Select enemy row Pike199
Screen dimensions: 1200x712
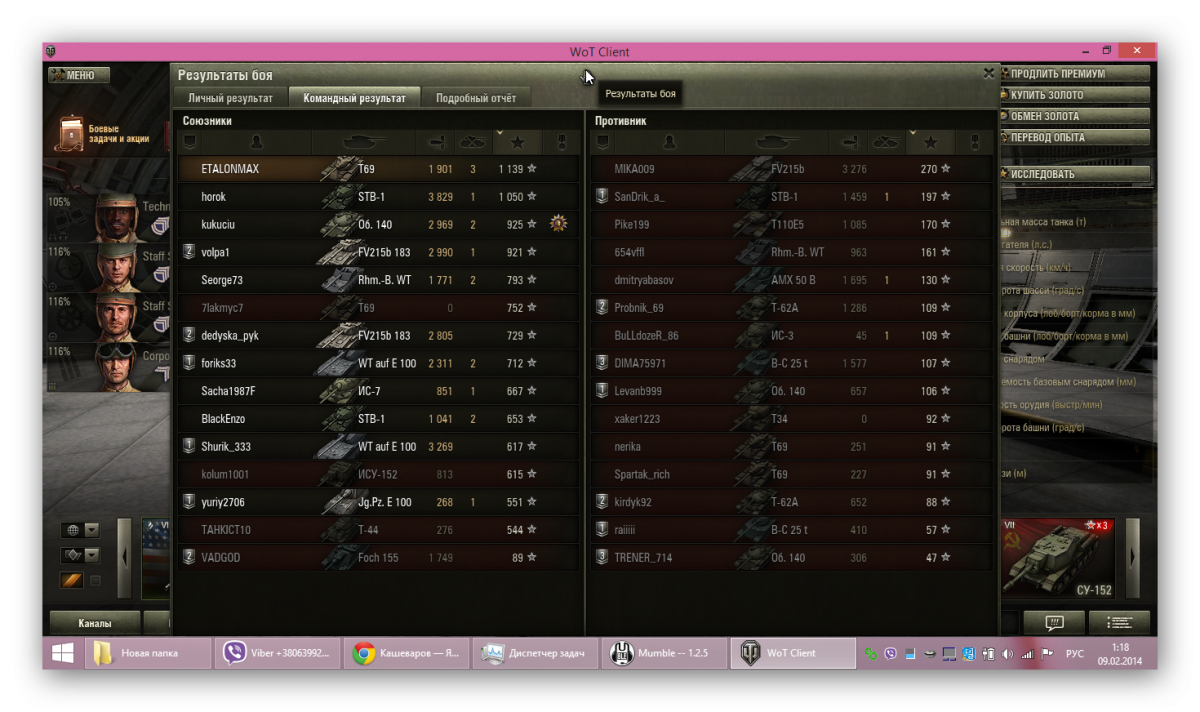click(792, 225)
